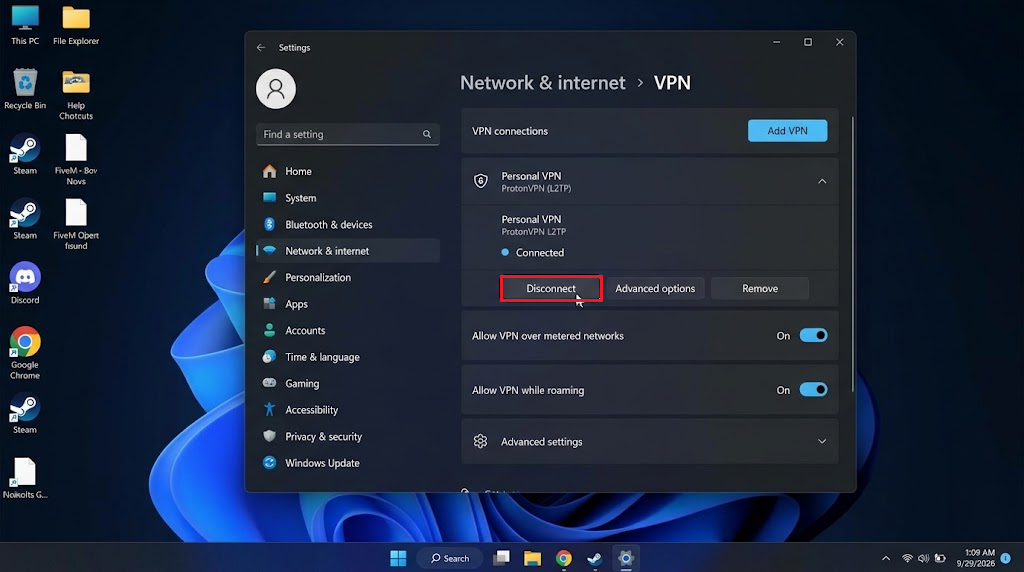The height and width of the screenshot is (572, 1024).
Task: Open Privacy & security settings
Action: (348, 437)
